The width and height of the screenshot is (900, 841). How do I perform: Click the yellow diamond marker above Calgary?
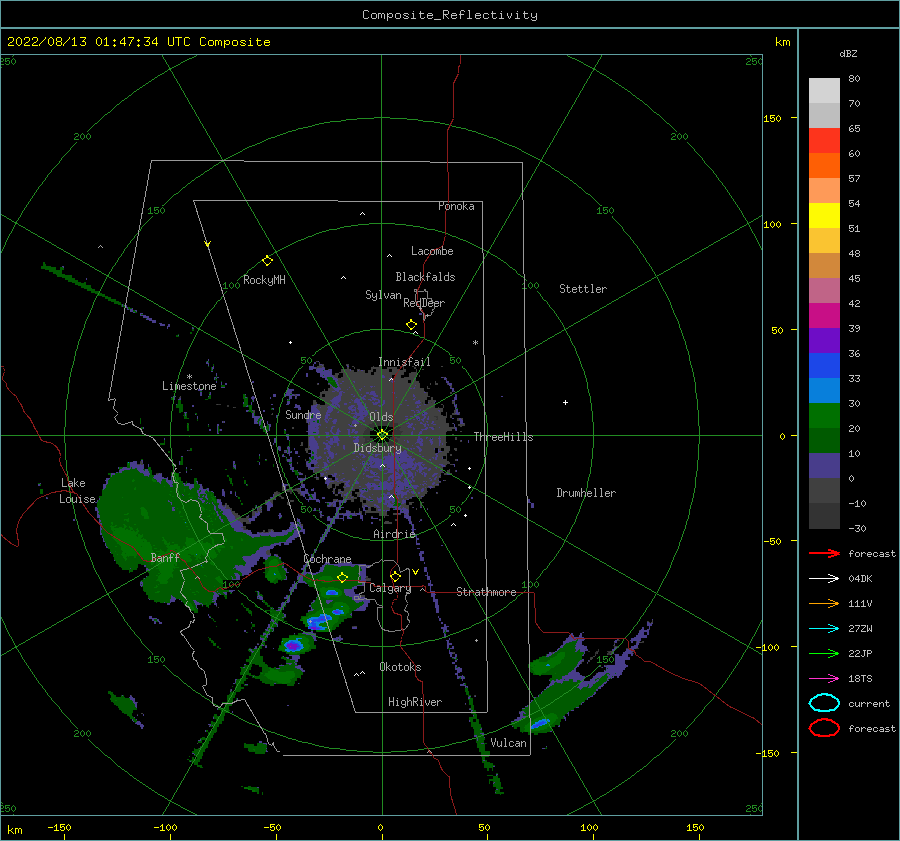click(395, 576)
